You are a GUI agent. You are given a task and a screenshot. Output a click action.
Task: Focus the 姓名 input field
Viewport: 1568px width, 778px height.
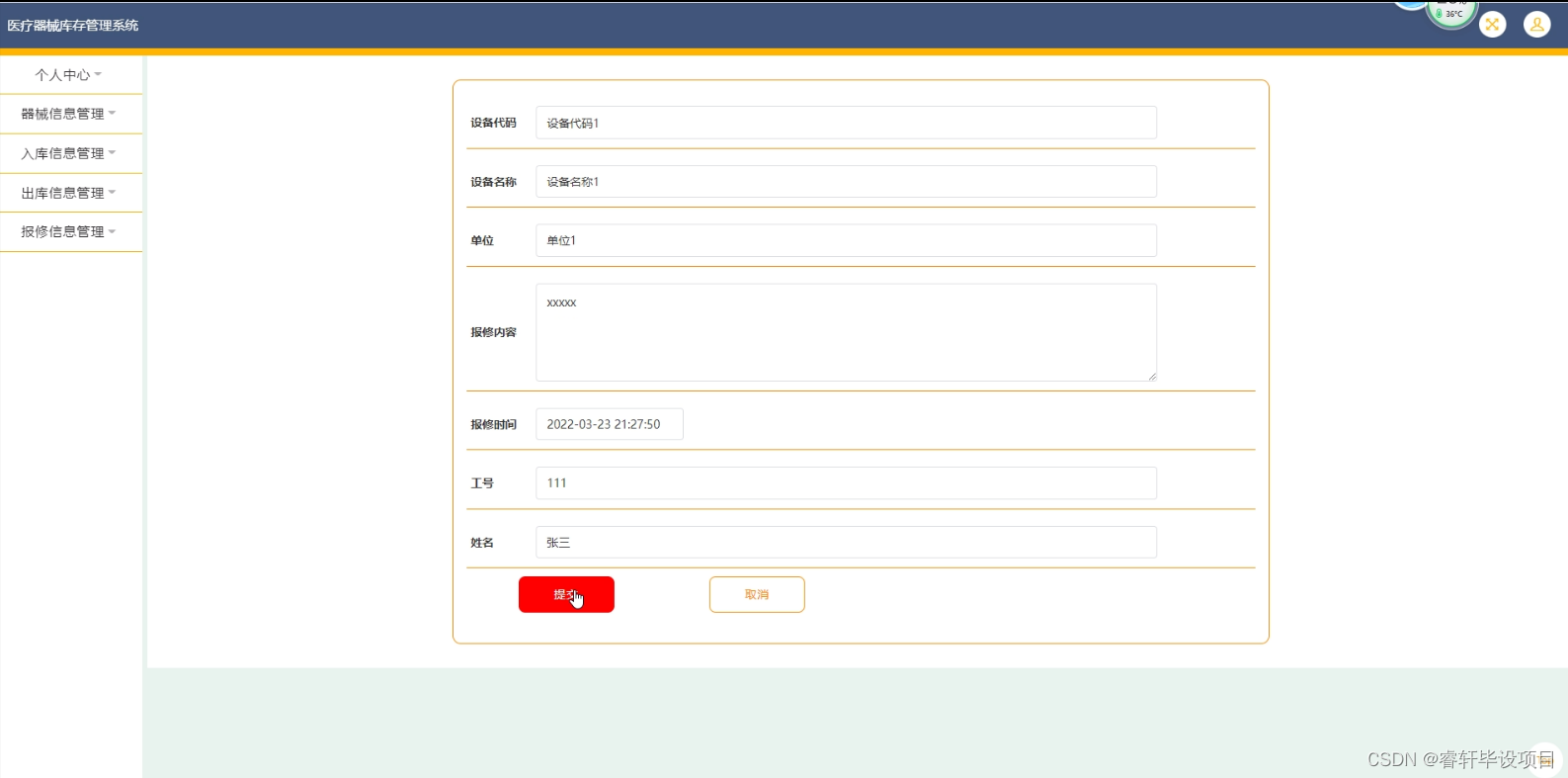[x=846, y=542]
